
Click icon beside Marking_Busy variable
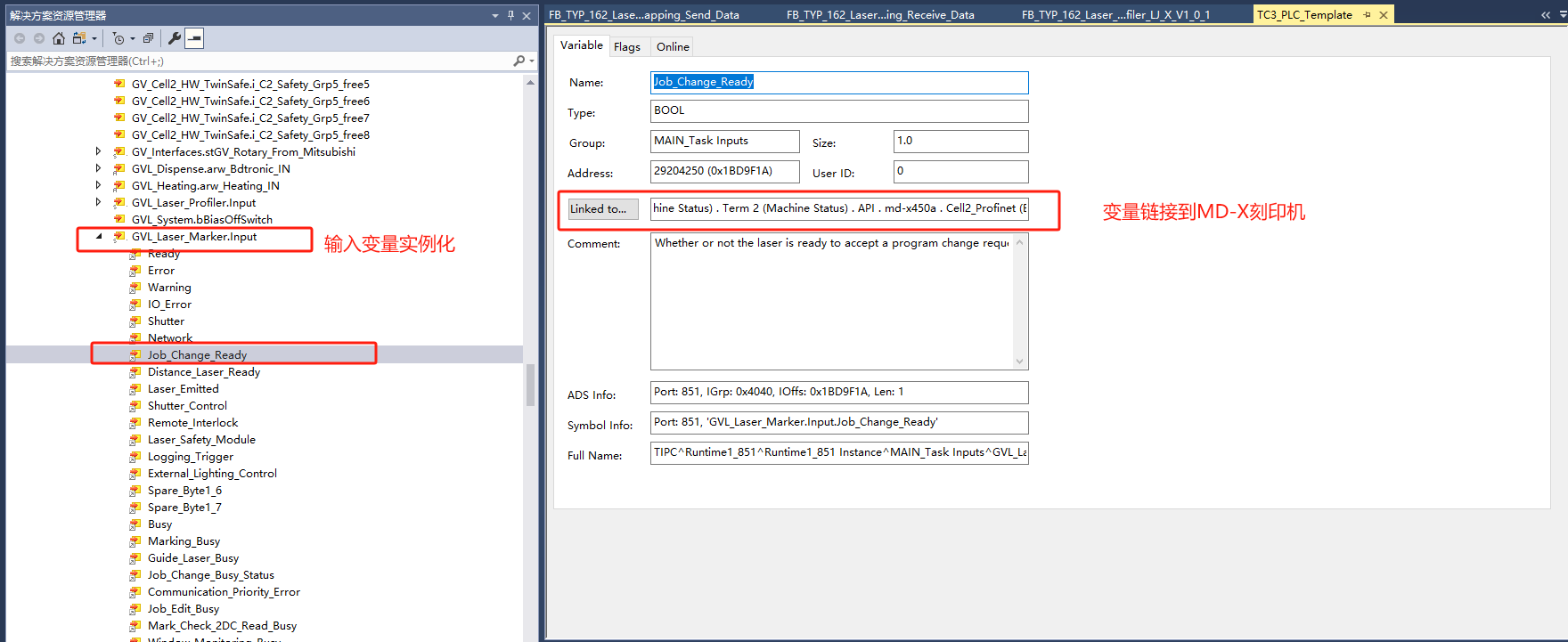pyautogui.click(x=135, y=540)
